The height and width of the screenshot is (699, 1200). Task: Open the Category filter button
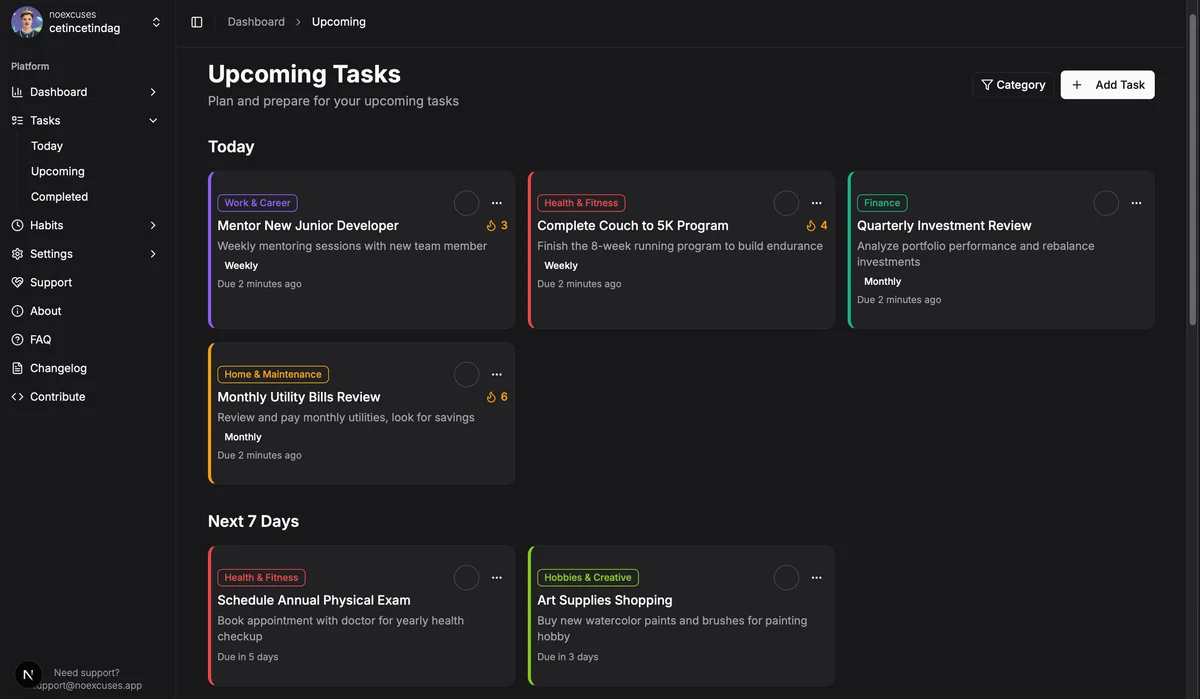tap(1013, 85)
